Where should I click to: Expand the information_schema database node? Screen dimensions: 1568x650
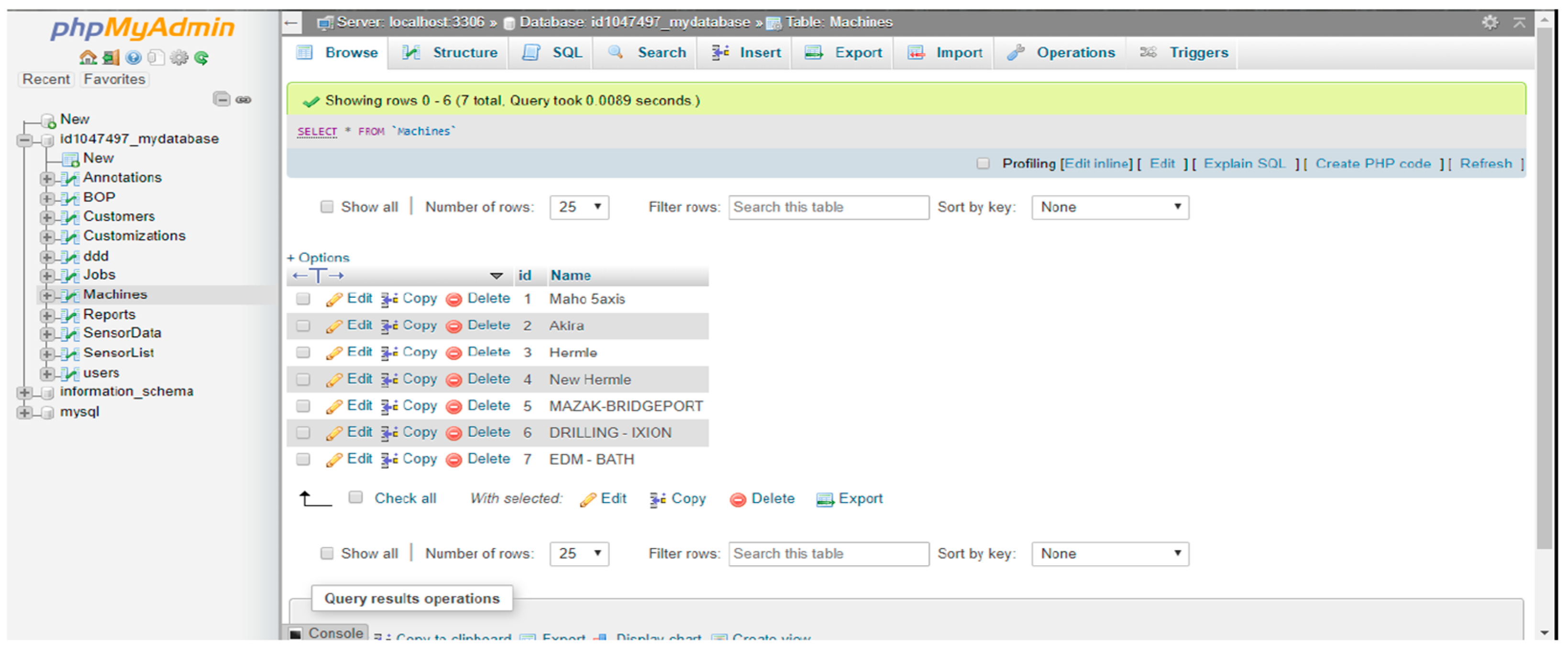[x=25, y=393]
